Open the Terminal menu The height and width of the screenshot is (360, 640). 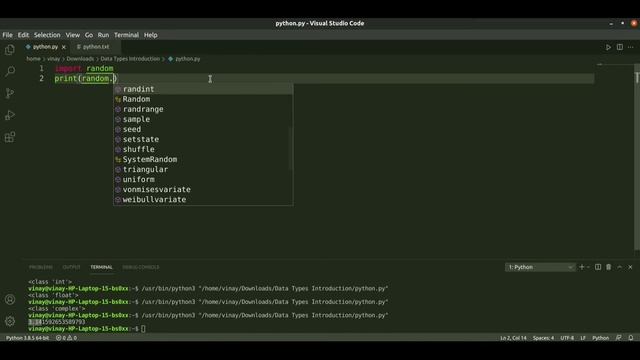point(127,35)
